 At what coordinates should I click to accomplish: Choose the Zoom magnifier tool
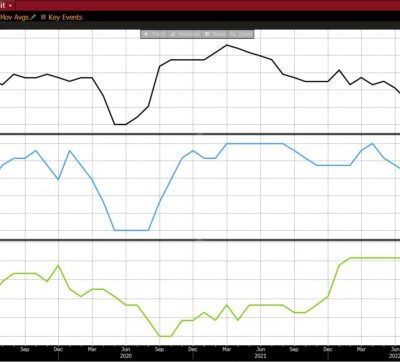[x=241, y=34]
